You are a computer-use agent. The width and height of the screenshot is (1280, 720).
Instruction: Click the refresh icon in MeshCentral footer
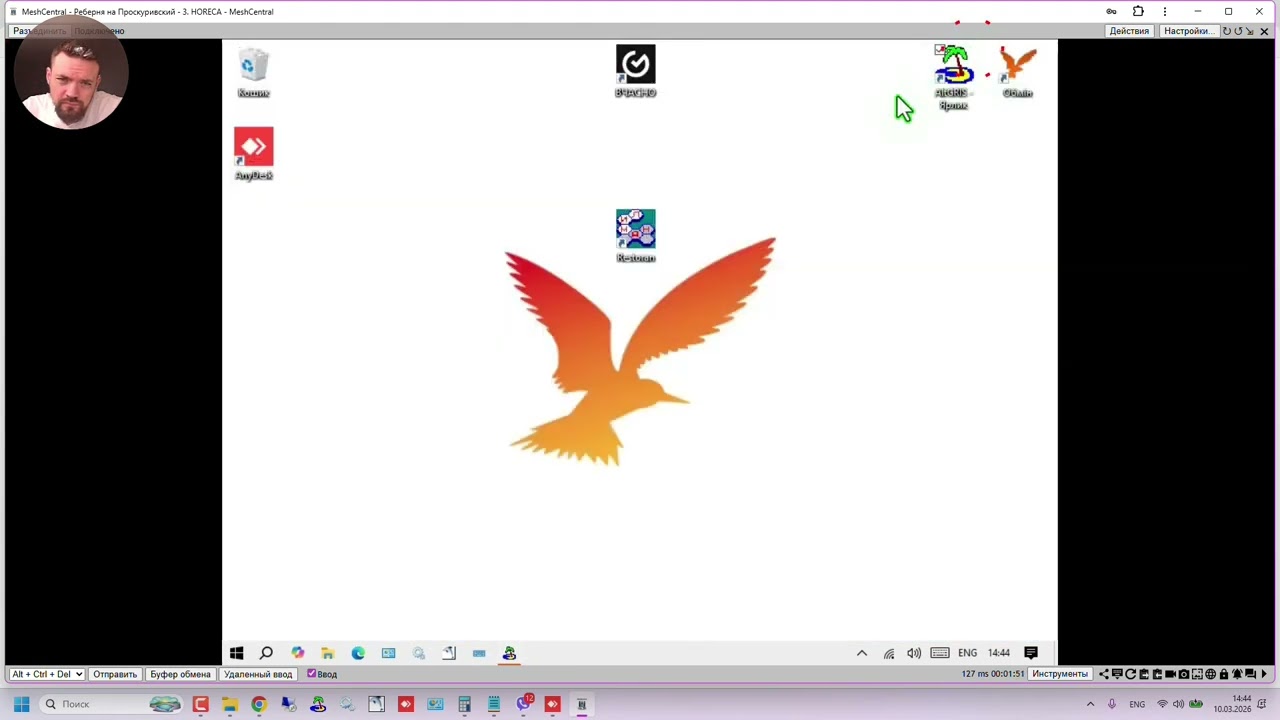click(1130, 674)
